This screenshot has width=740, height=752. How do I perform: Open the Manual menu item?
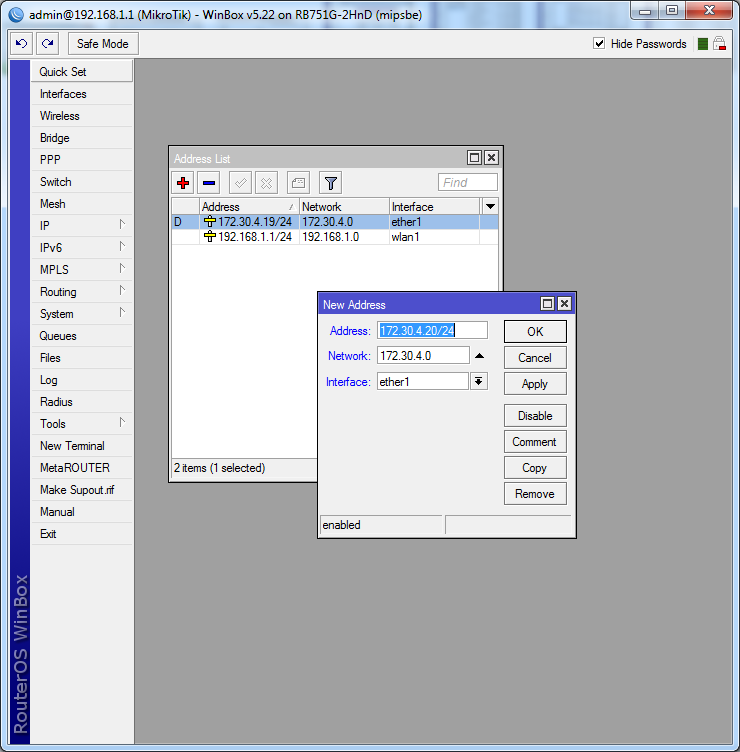(82, 512)
